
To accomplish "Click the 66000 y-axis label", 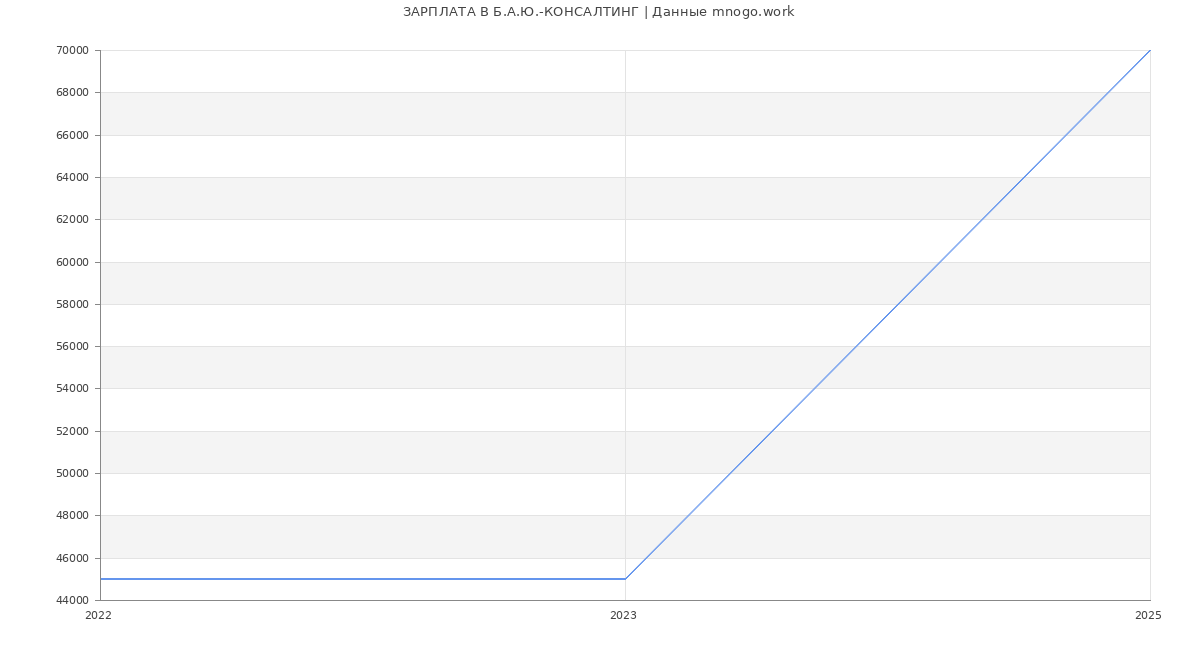I will (x=72, y=135).
